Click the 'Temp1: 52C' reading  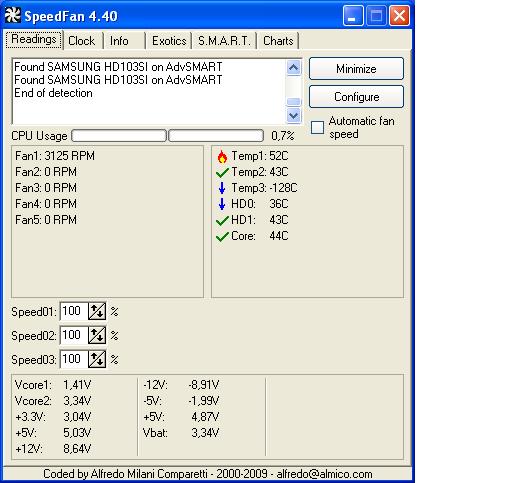260,156
